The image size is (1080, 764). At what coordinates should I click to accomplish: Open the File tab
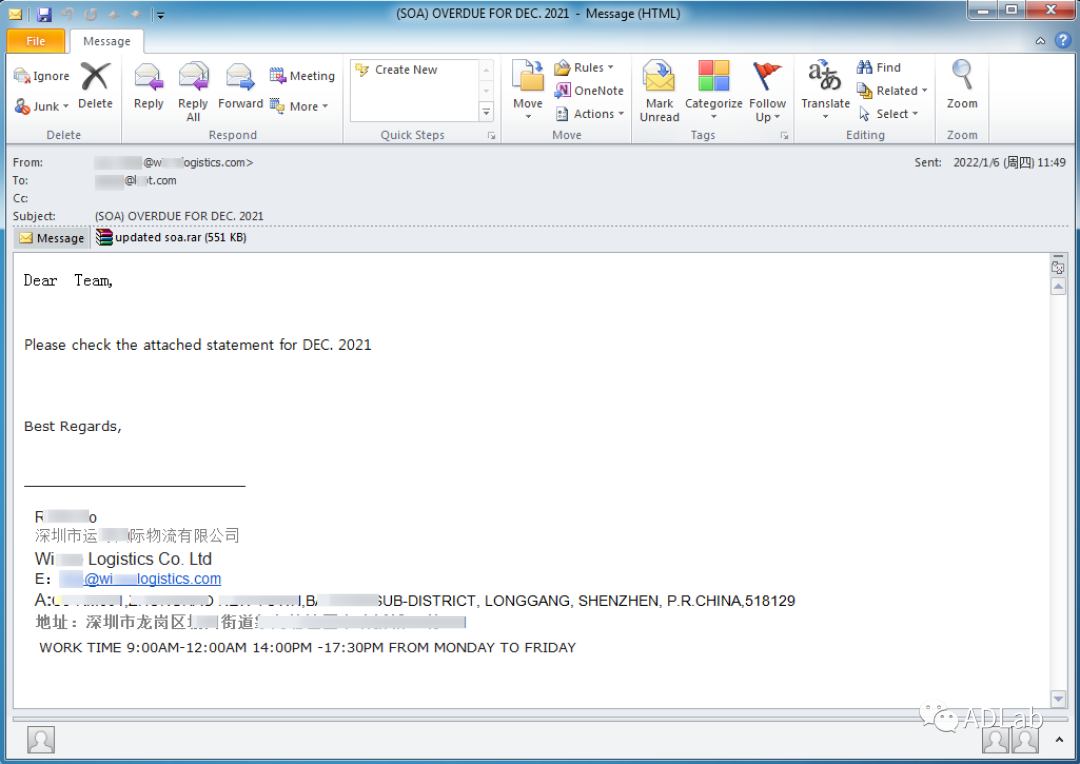click(x=36, y=41)
